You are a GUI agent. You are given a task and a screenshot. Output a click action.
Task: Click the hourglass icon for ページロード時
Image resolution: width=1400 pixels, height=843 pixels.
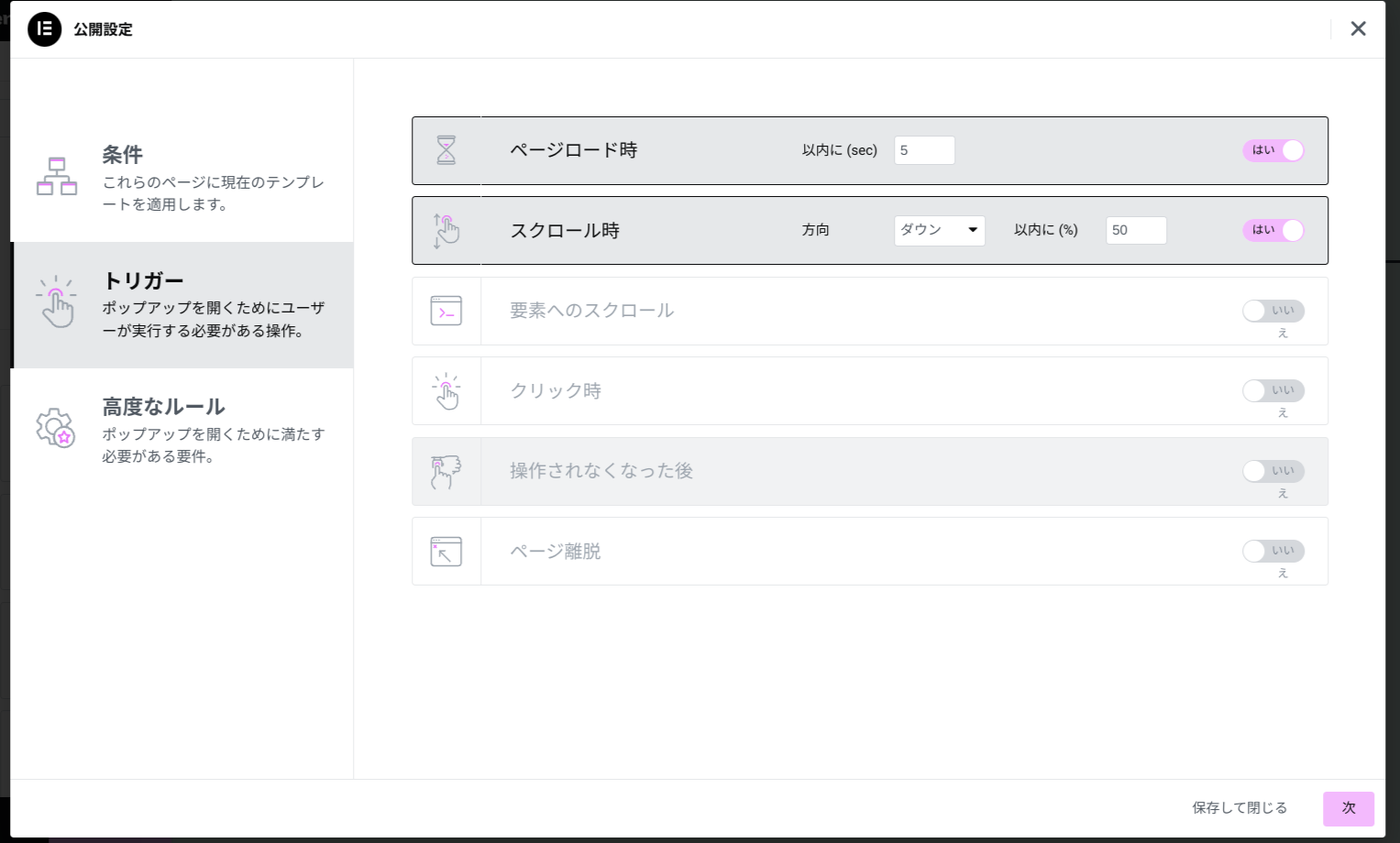446,150
